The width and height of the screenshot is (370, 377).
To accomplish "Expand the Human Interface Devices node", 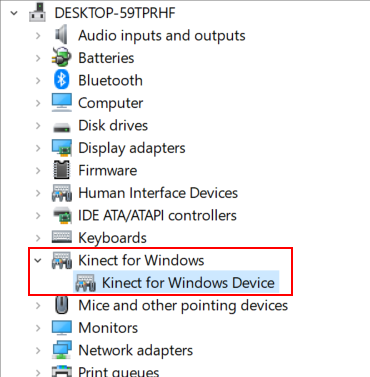I will [38, 193].
